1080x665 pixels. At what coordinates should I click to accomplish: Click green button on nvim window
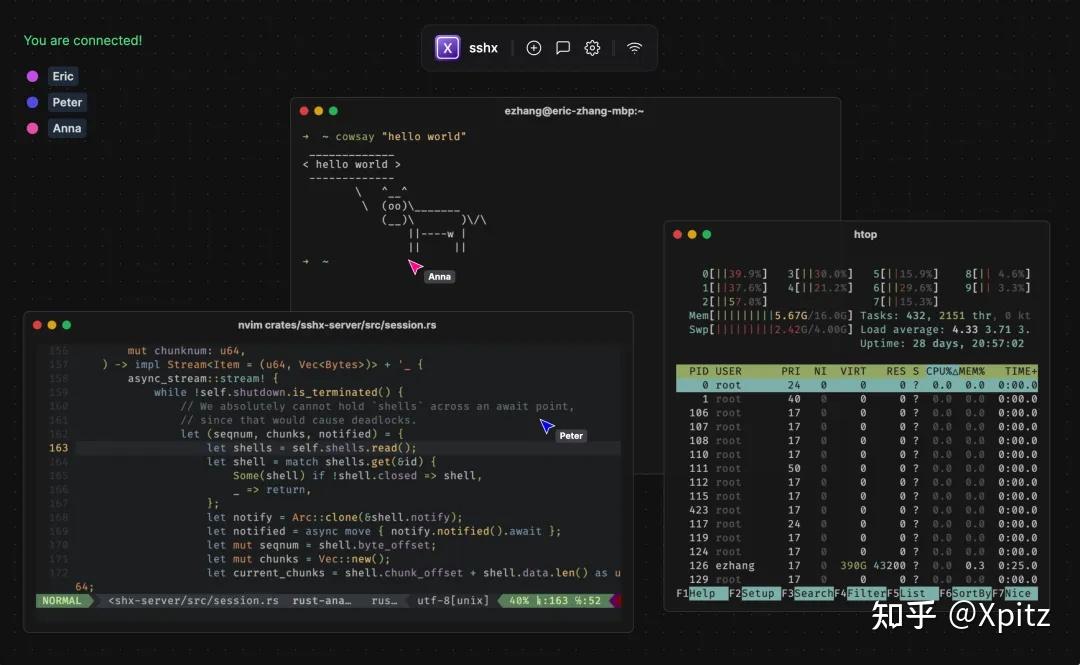[67, 325]
